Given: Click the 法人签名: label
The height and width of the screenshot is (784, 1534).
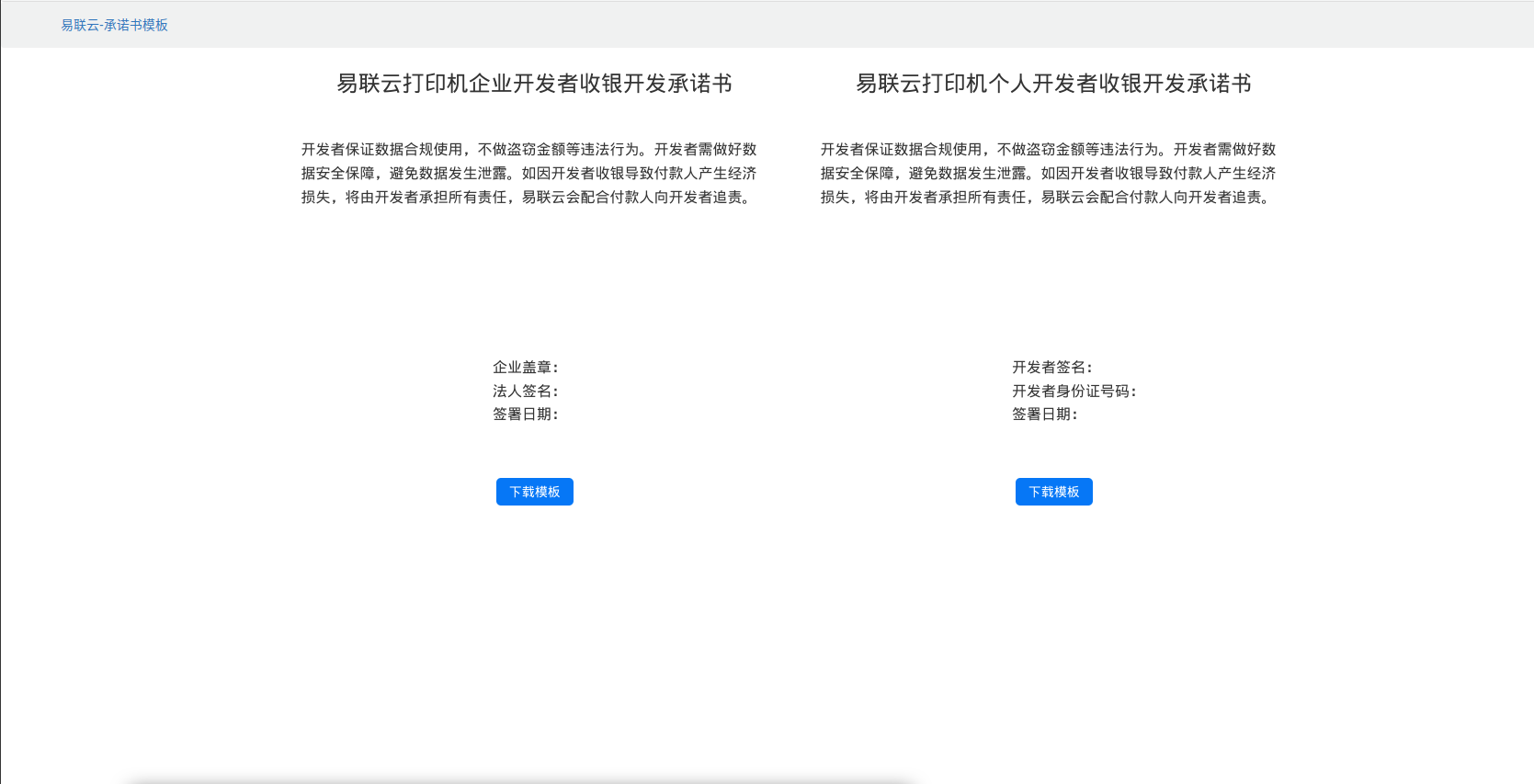Looking at the screenshot, I should click(x=526, y=391).
